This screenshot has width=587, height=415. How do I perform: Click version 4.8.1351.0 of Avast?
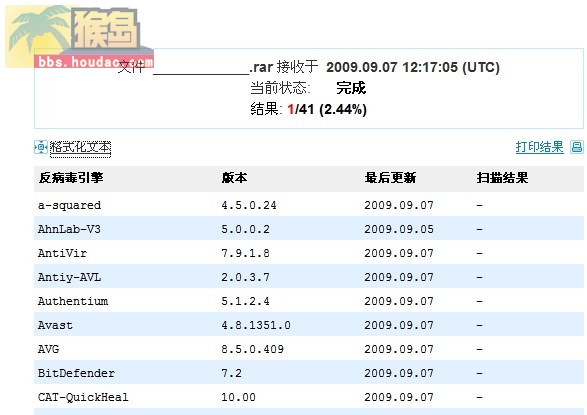(x=256, y=325)
